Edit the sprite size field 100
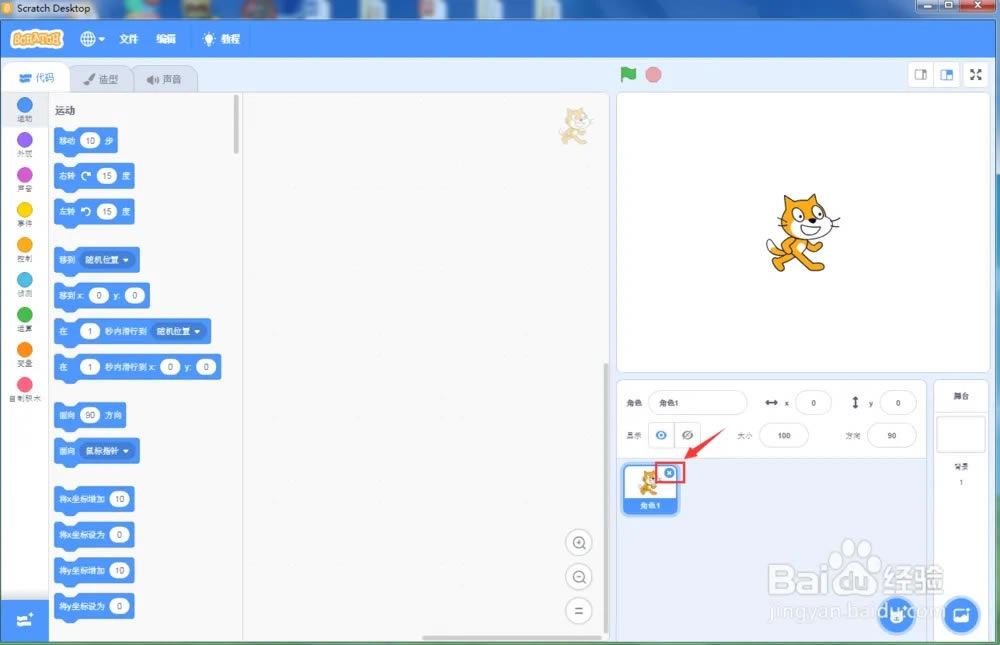Screen dimensions: 1000x645 point(784,436)
